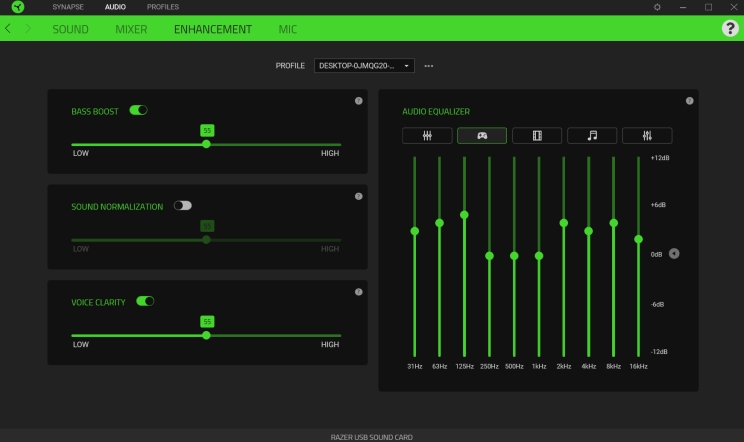Click the 1kHz equalizer band handle

coord(539,256)
